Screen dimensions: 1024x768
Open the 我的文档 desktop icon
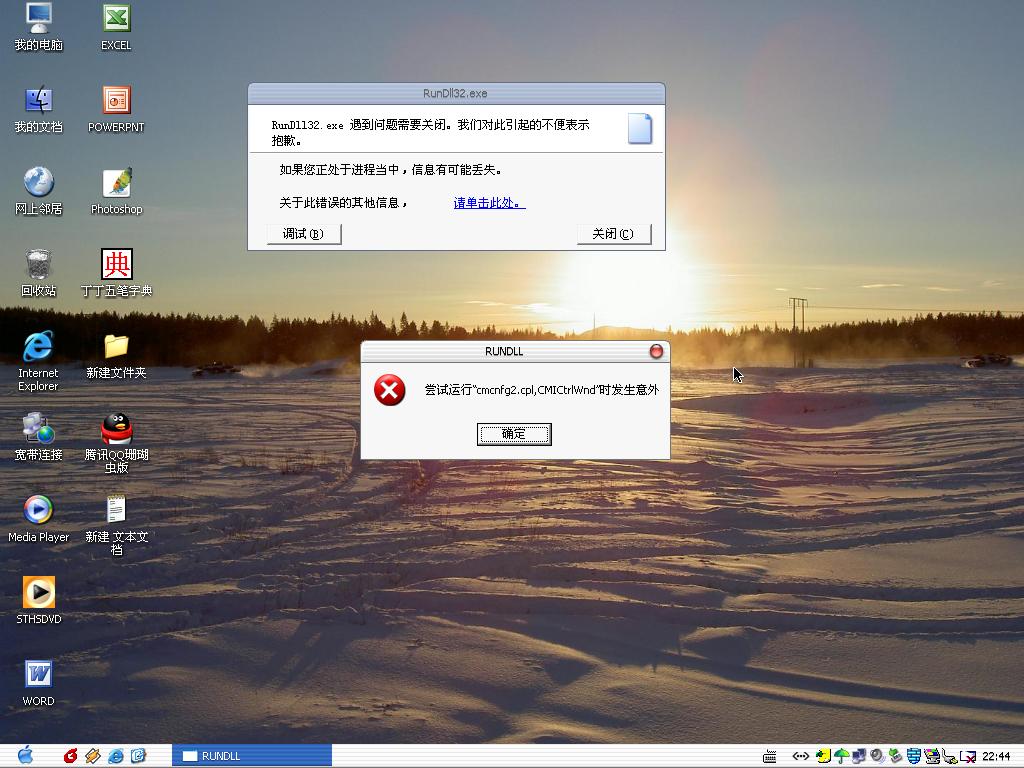[x=38, y=110]
